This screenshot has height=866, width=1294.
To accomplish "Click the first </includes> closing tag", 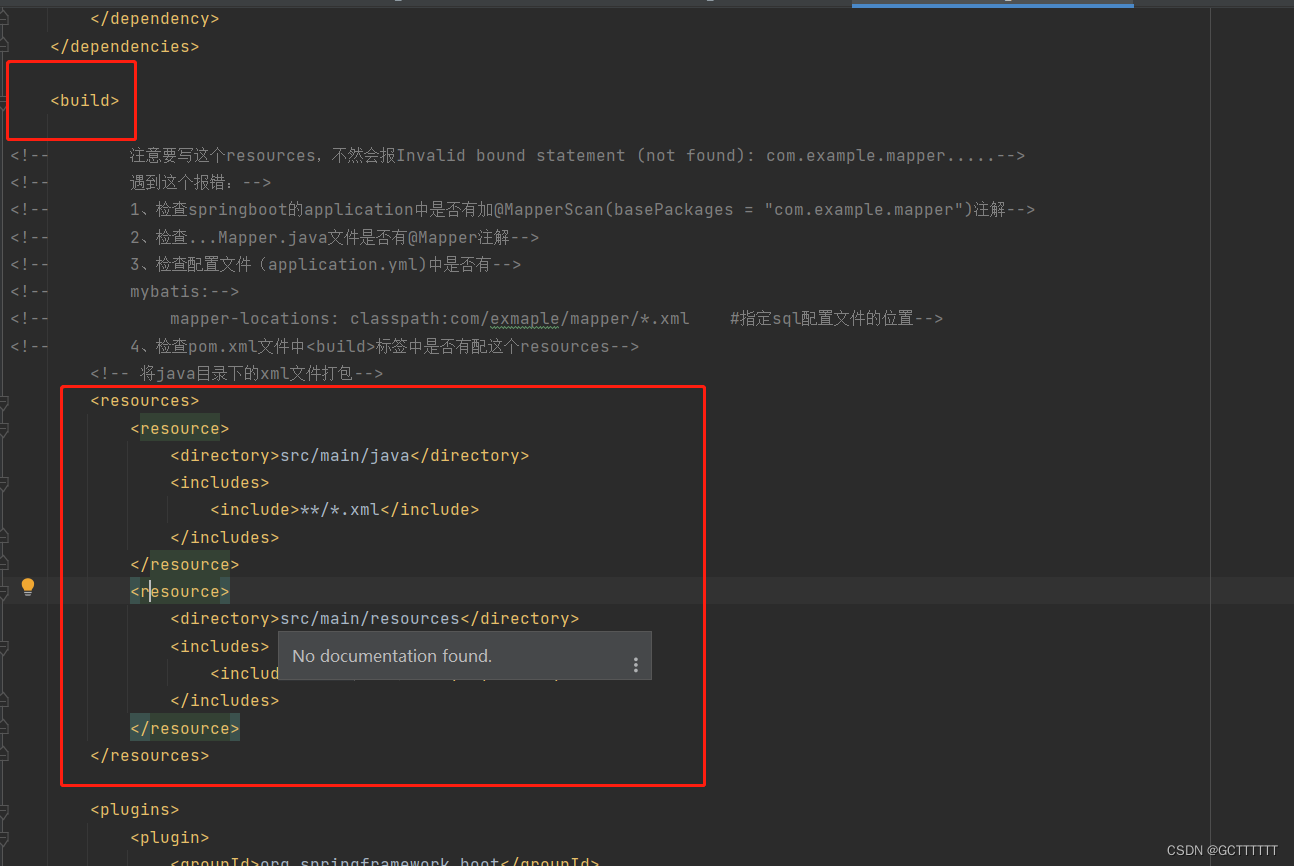I will point(225,537).
